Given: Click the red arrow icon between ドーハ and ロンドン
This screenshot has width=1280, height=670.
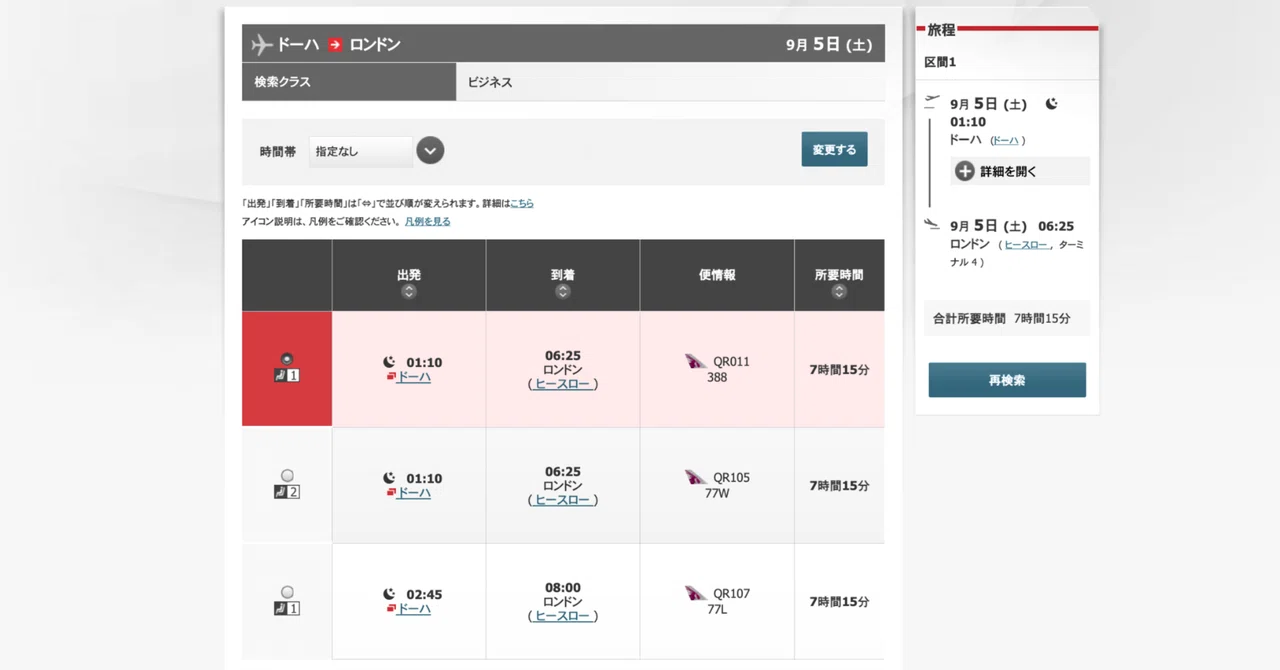Looking at the screenshot, I should click(335, 44).
